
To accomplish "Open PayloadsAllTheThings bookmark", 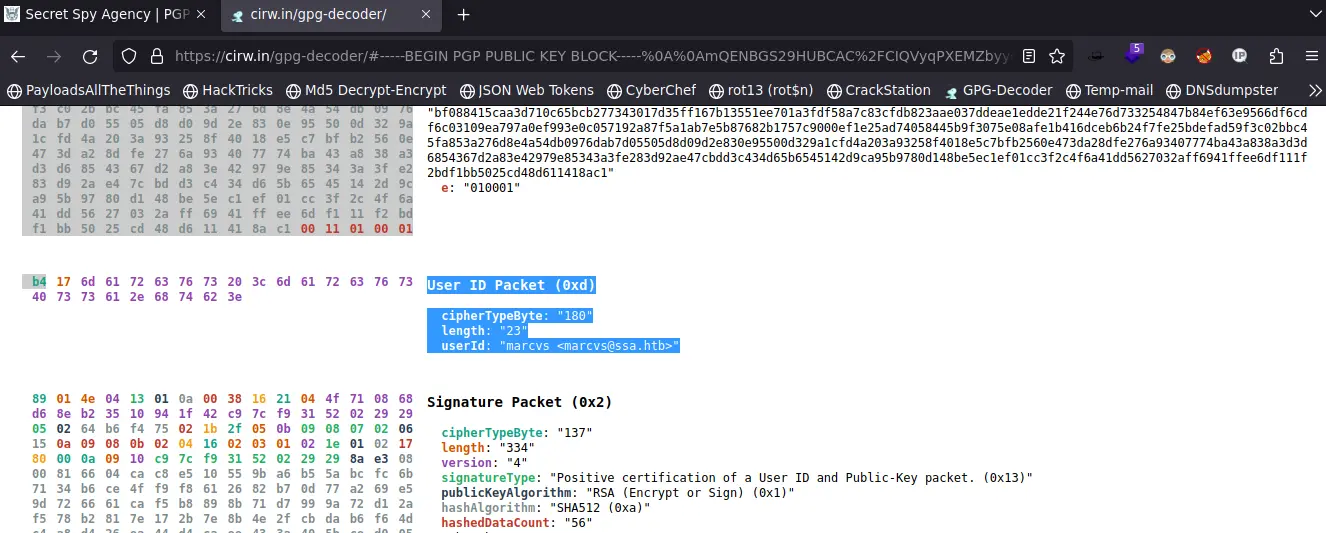I will click(x=89, y=90).
